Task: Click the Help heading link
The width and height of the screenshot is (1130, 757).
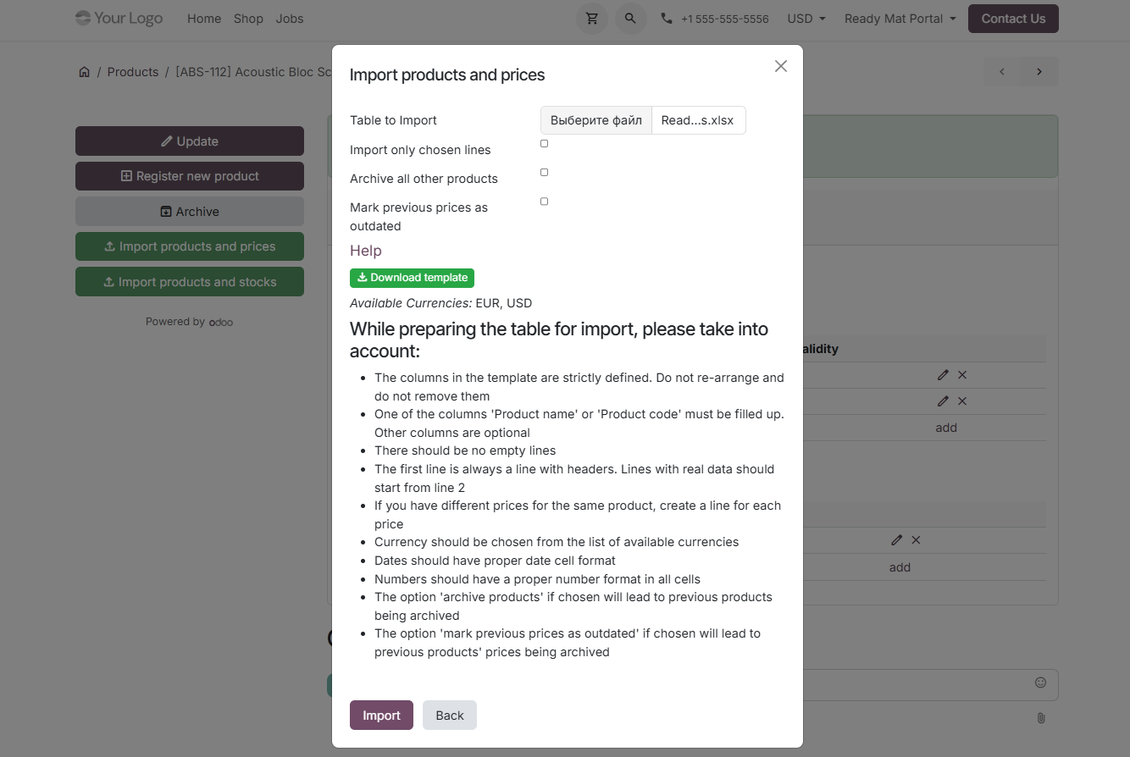Action: 365,251
